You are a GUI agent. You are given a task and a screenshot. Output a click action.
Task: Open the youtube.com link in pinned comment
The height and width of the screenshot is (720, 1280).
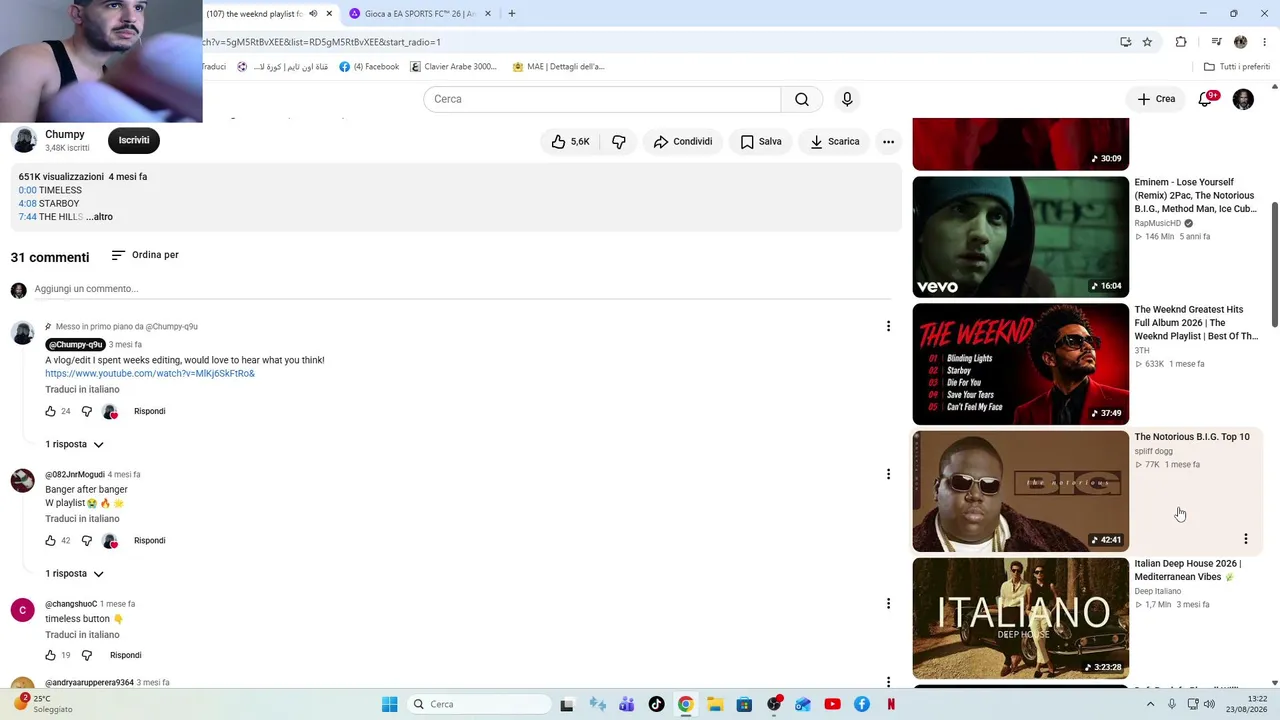[x=150, y=374]
